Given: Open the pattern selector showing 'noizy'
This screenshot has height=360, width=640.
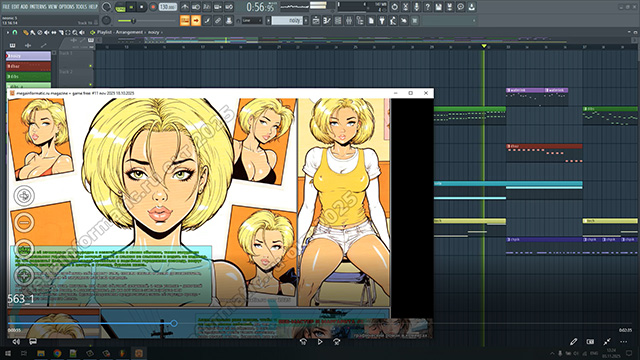Looking at the screenshot, I should coord(287,20).
